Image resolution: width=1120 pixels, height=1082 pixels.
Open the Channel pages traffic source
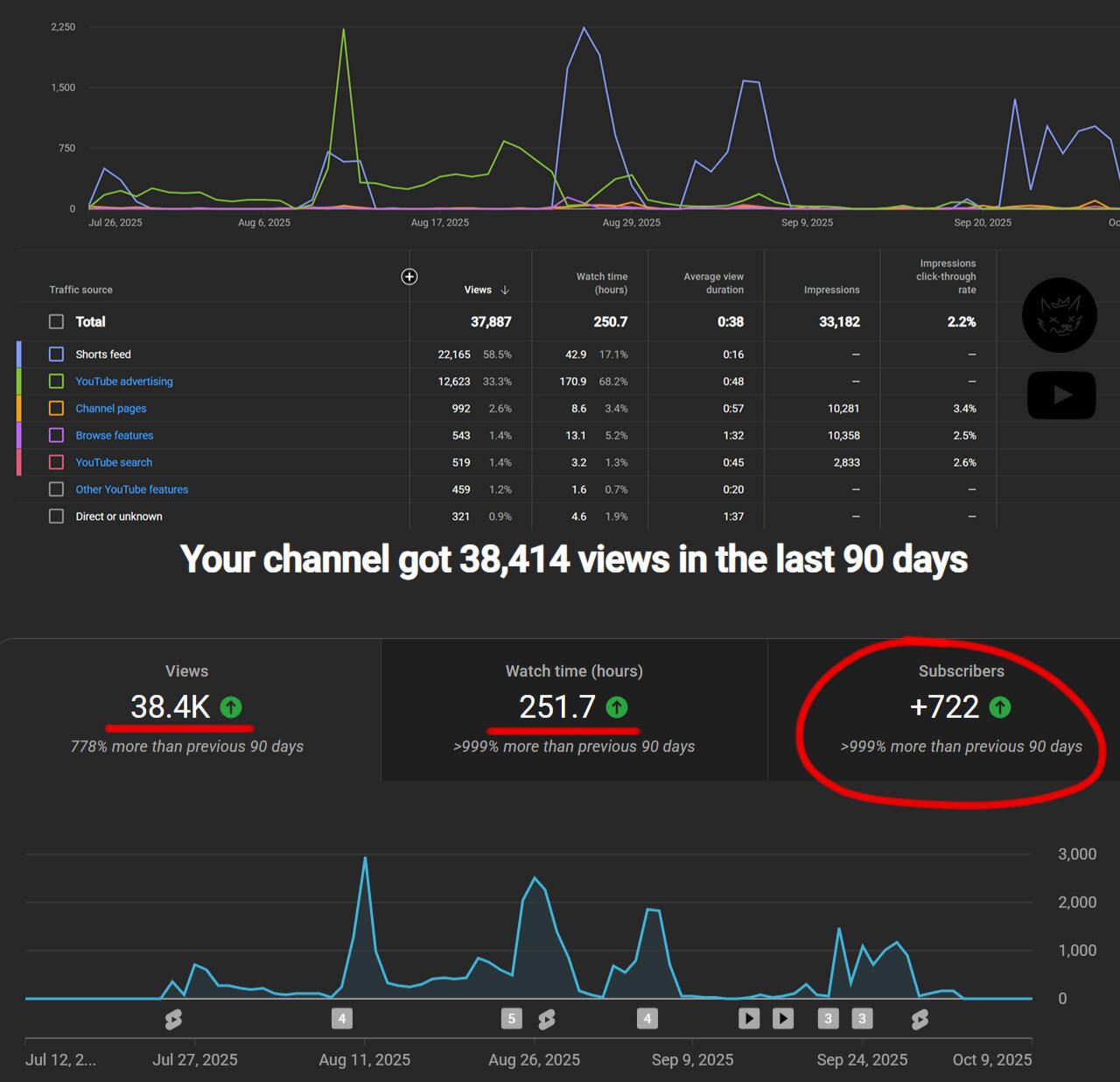110,408
